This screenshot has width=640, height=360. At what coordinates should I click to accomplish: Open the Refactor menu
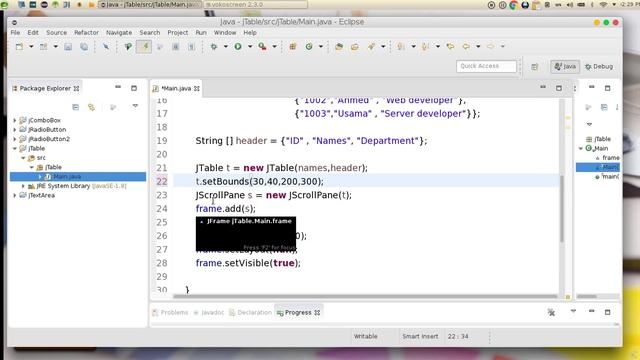tap(86, 33)
